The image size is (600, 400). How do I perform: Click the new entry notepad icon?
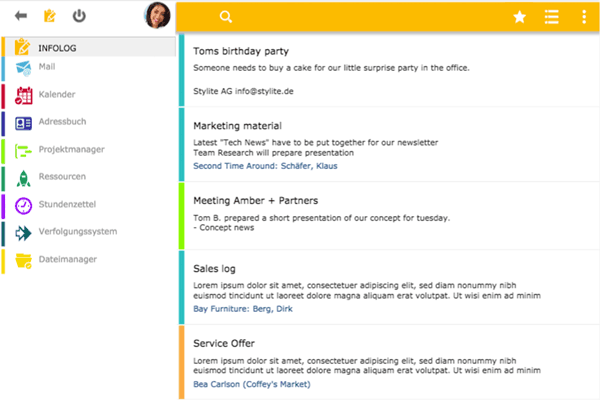[50, 16]
